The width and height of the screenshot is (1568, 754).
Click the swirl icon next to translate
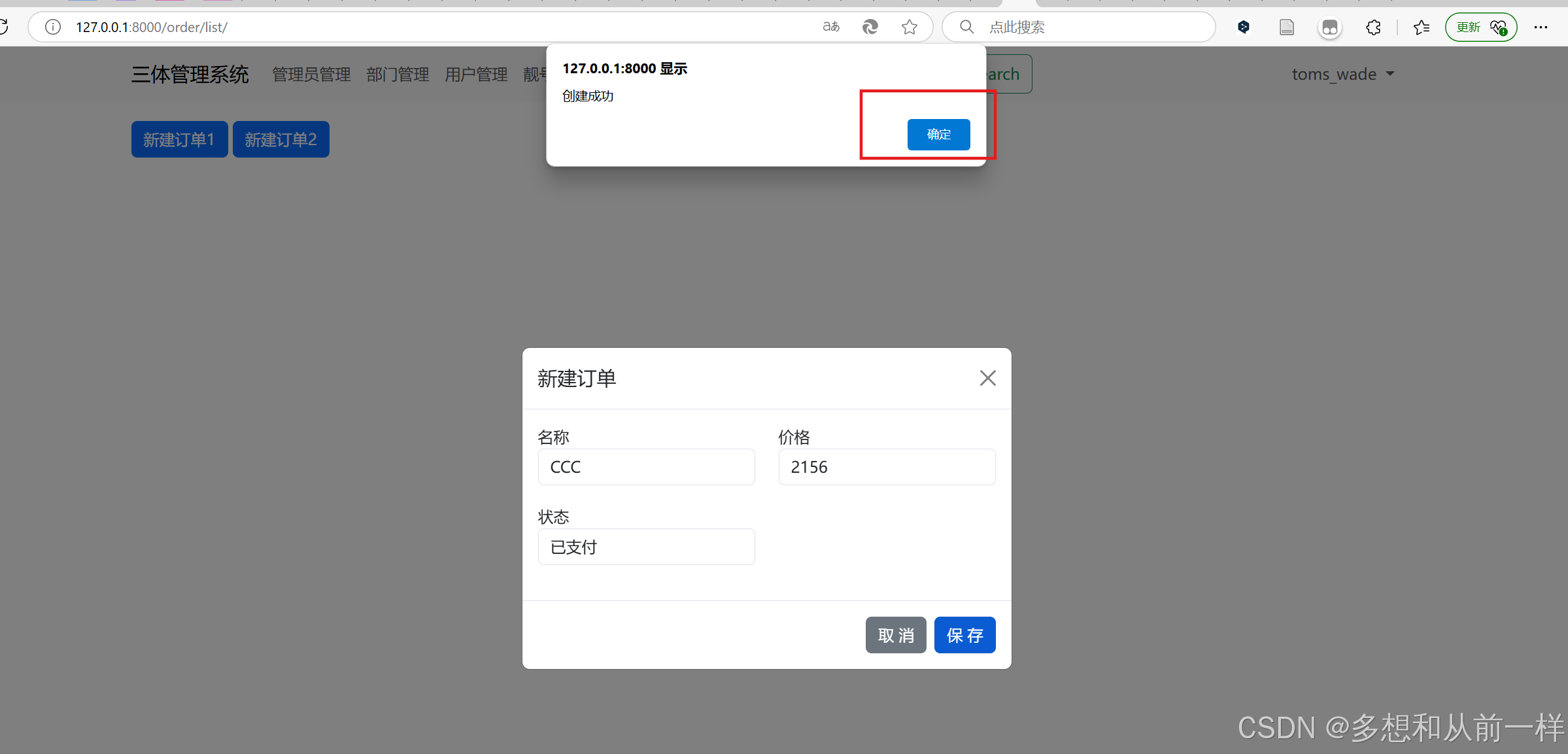tap(870, 27)
